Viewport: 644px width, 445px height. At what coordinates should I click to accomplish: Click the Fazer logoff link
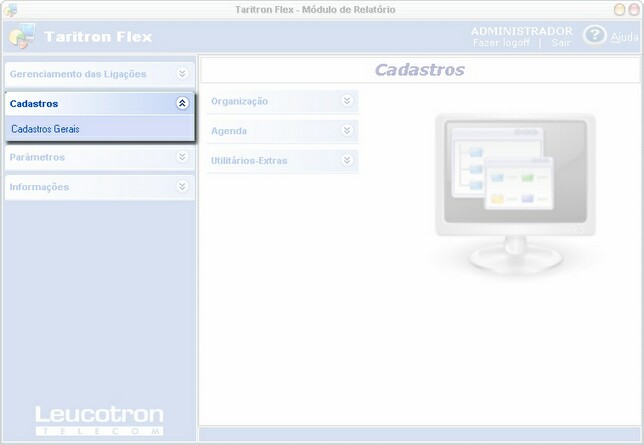pyautogui.click(x=501, y=43)
